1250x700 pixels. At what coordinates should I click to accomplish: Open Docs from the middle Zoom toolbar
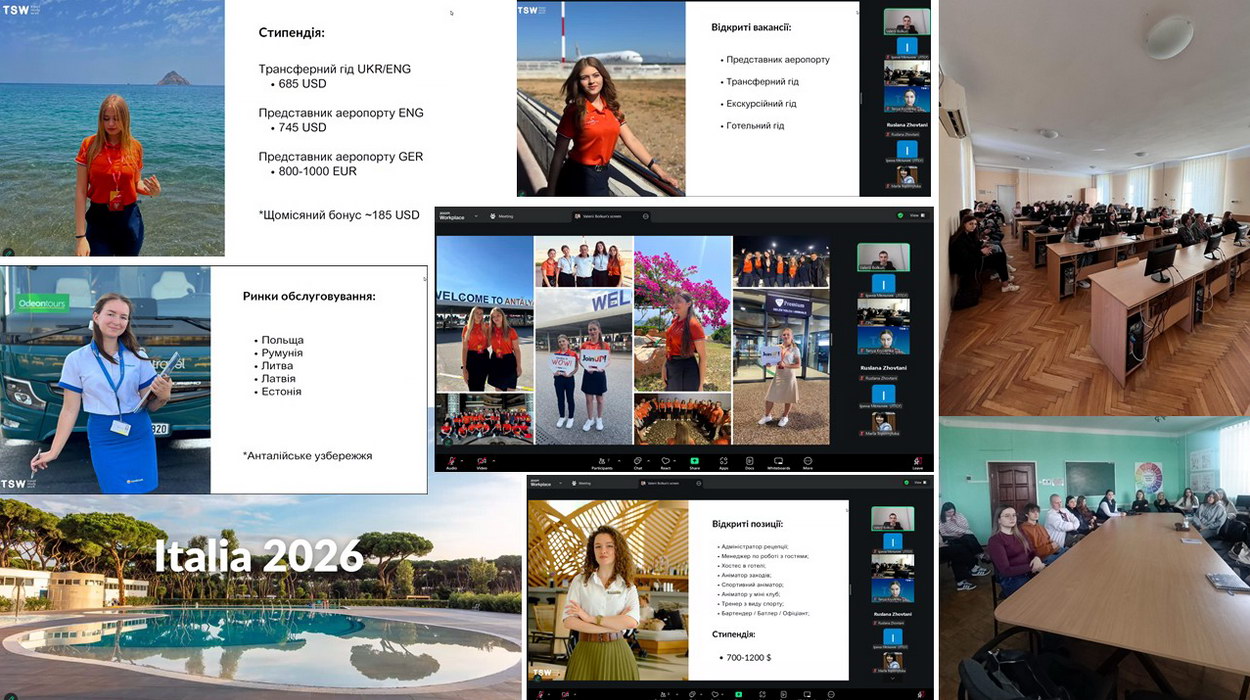click(750, 461)
